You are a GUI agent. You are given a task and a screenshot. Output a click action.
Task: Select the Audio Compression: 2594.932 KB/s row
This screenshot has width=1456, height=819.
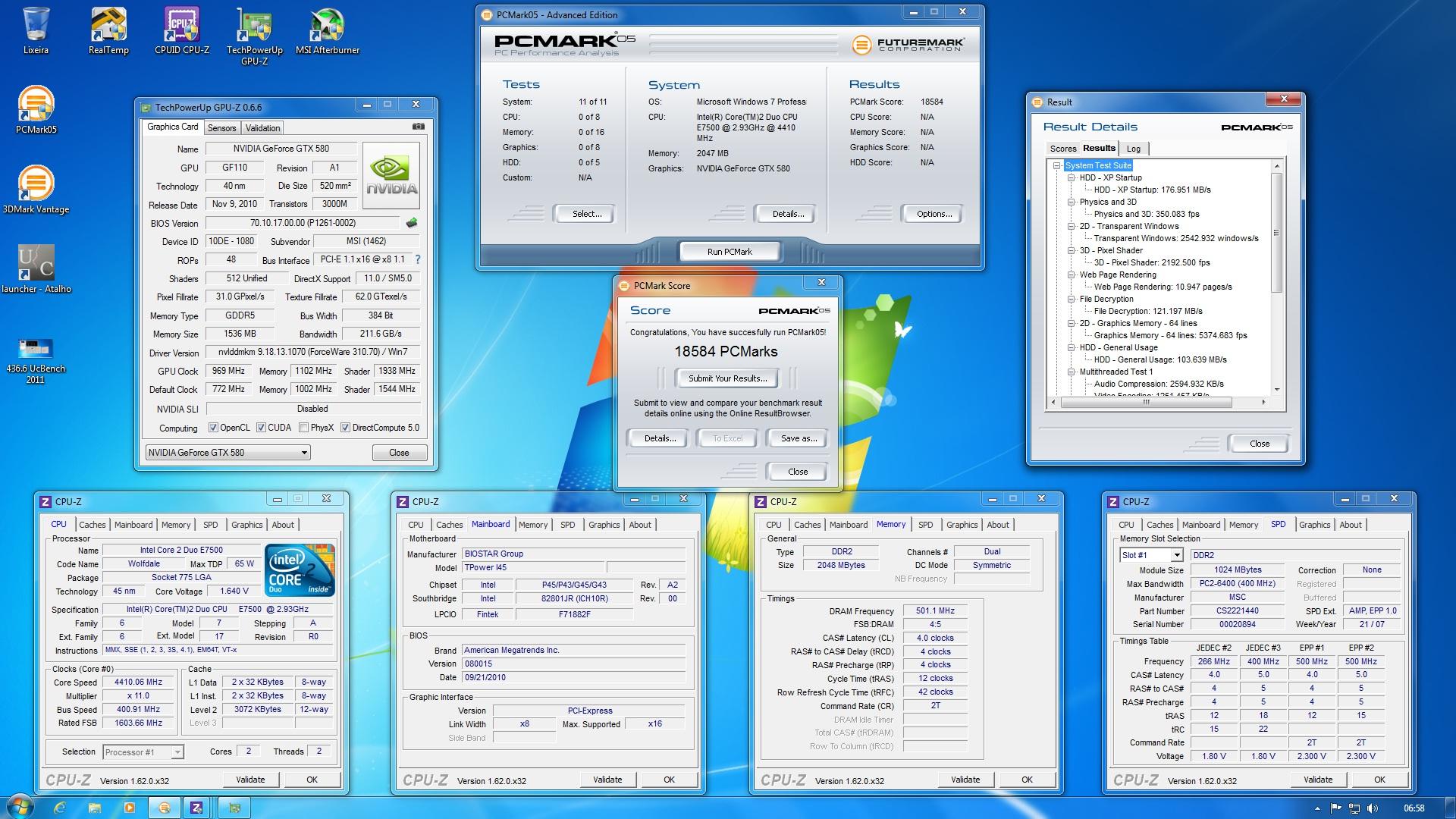pos(1169,384)
